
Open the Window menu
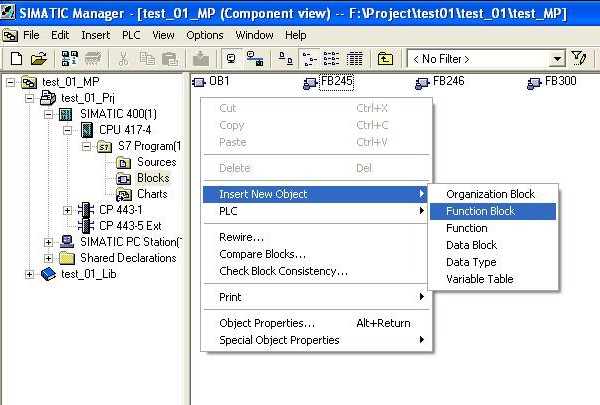(254, 35)
